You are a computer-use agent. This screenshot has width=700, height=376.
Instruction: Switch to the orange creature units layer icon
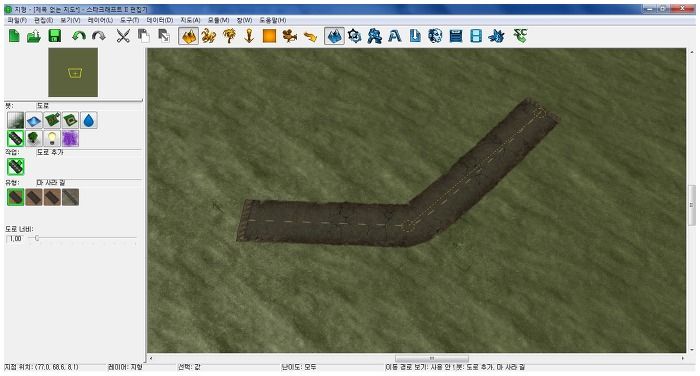coord(208,36)
